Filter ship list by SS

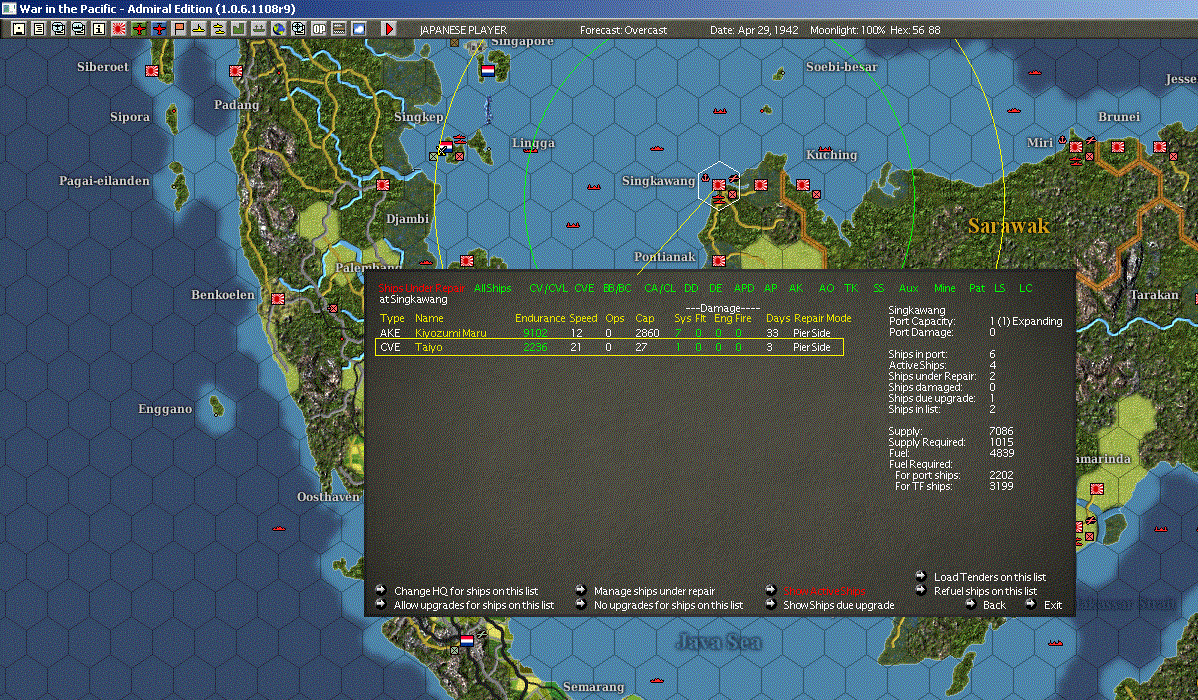tap(879, 288)
